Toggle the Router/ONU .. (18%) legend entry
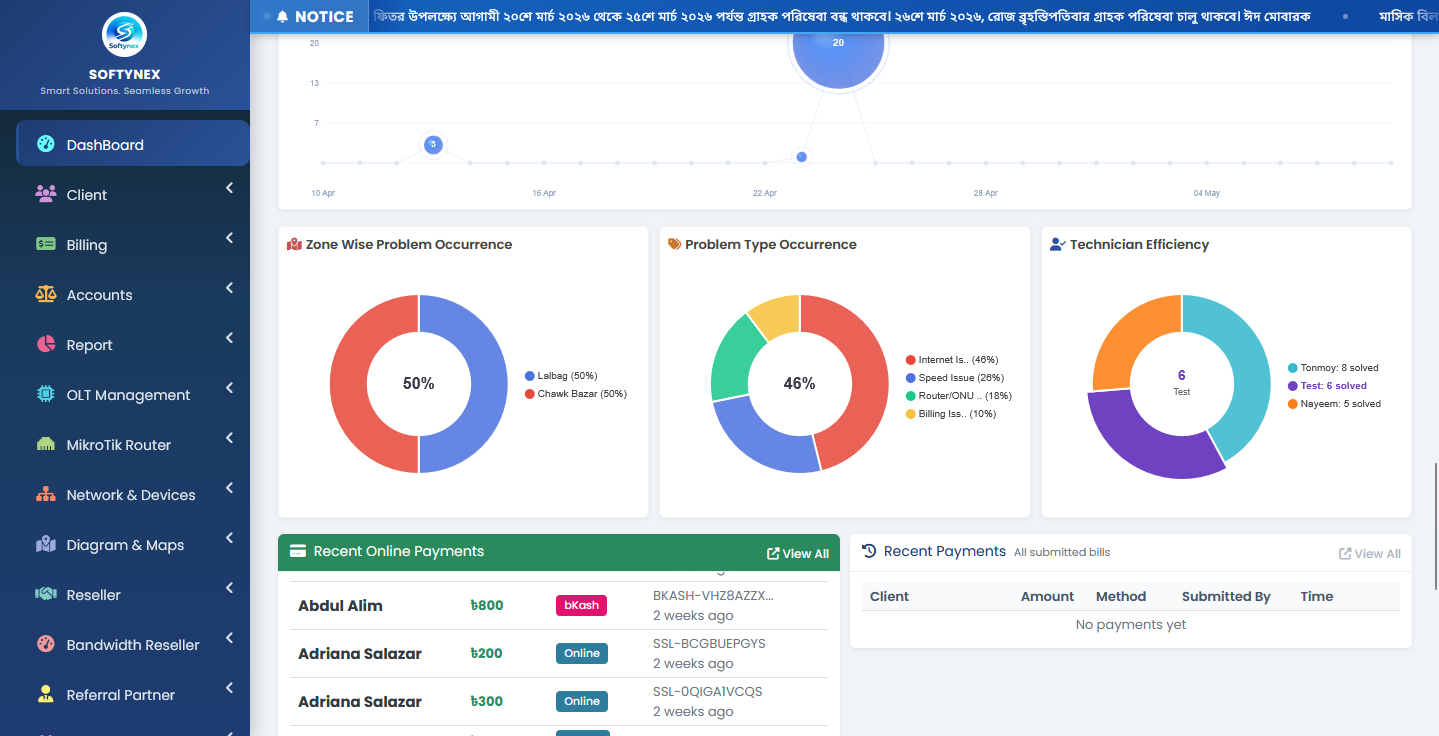The height and width of the screenshot is (736, 1439). [958, 396]
